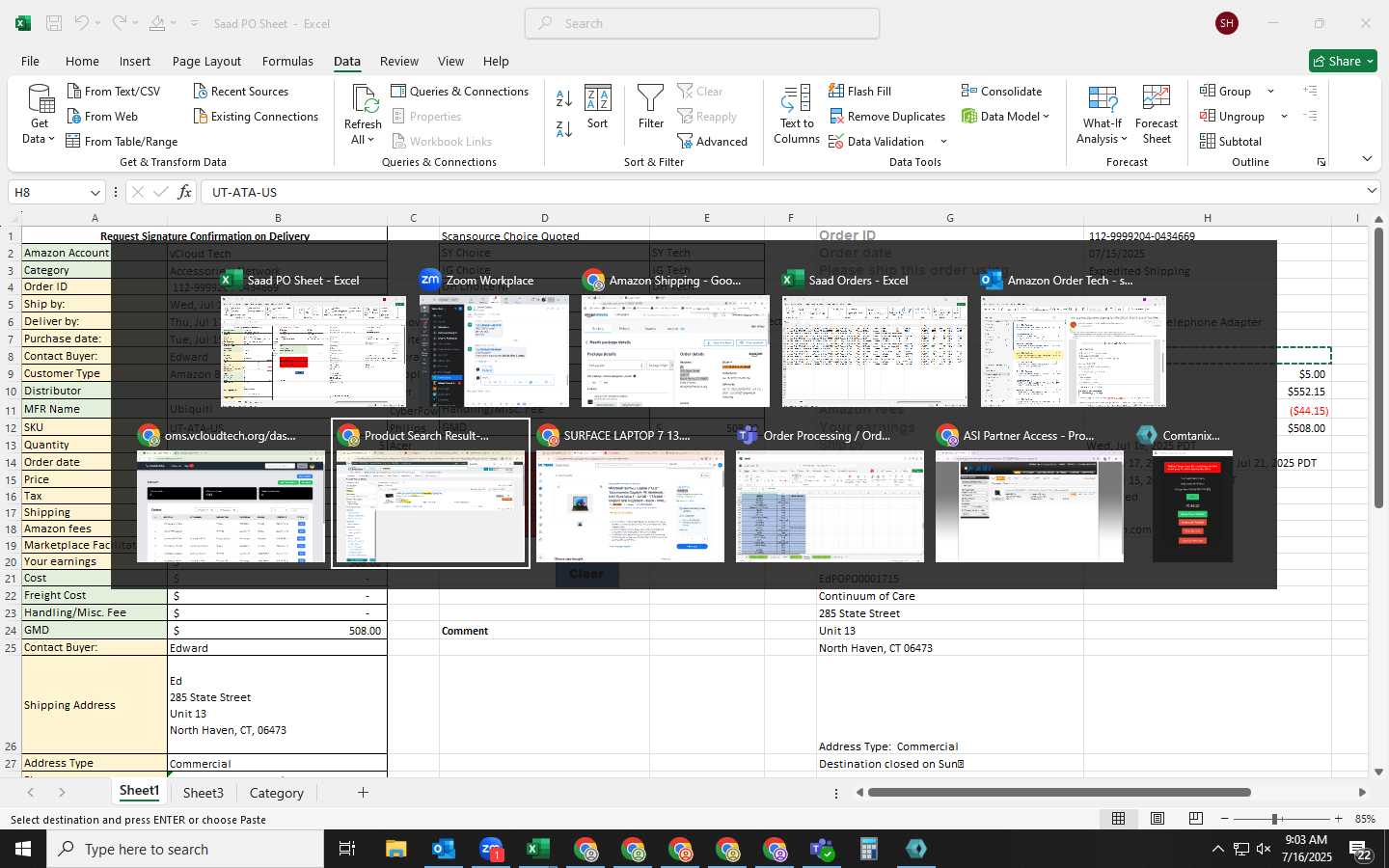Launch Text to Columns wizard
1389x868 pixels.
coord(797,116)
